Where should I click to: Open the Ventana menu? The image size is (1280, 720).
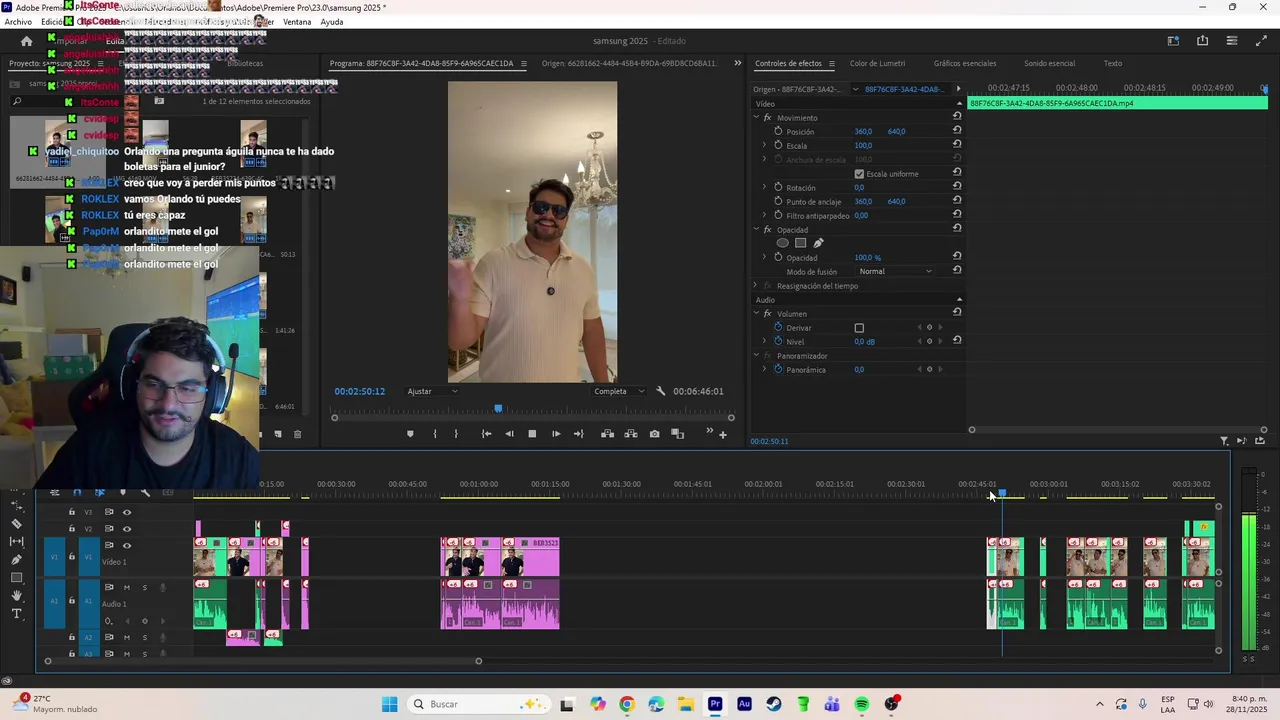pos(297,22)
